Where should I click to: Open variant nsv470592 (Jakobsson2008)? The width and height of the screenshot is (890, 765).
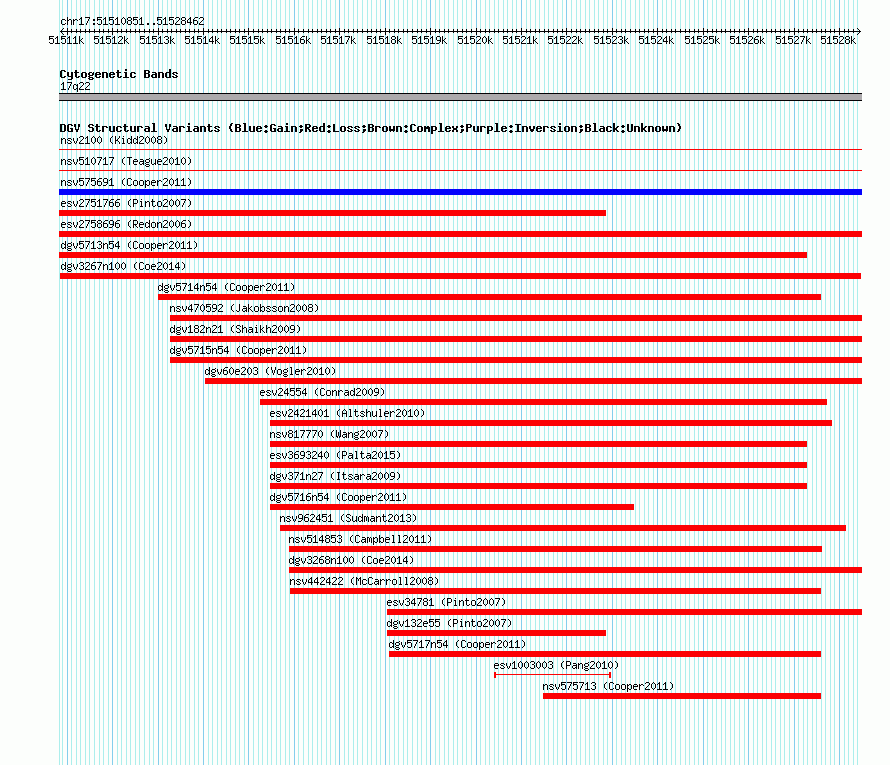[244, 308]
